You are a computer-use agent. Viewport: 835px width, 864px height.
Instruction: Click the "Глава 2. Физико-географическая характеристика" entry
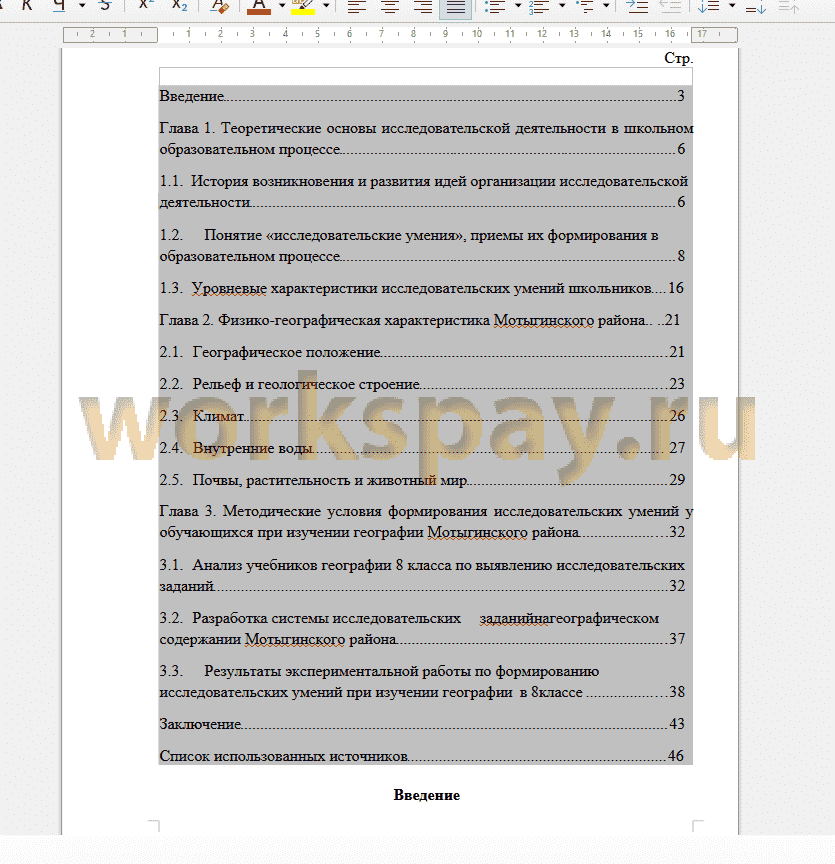(x=420, y=320)
